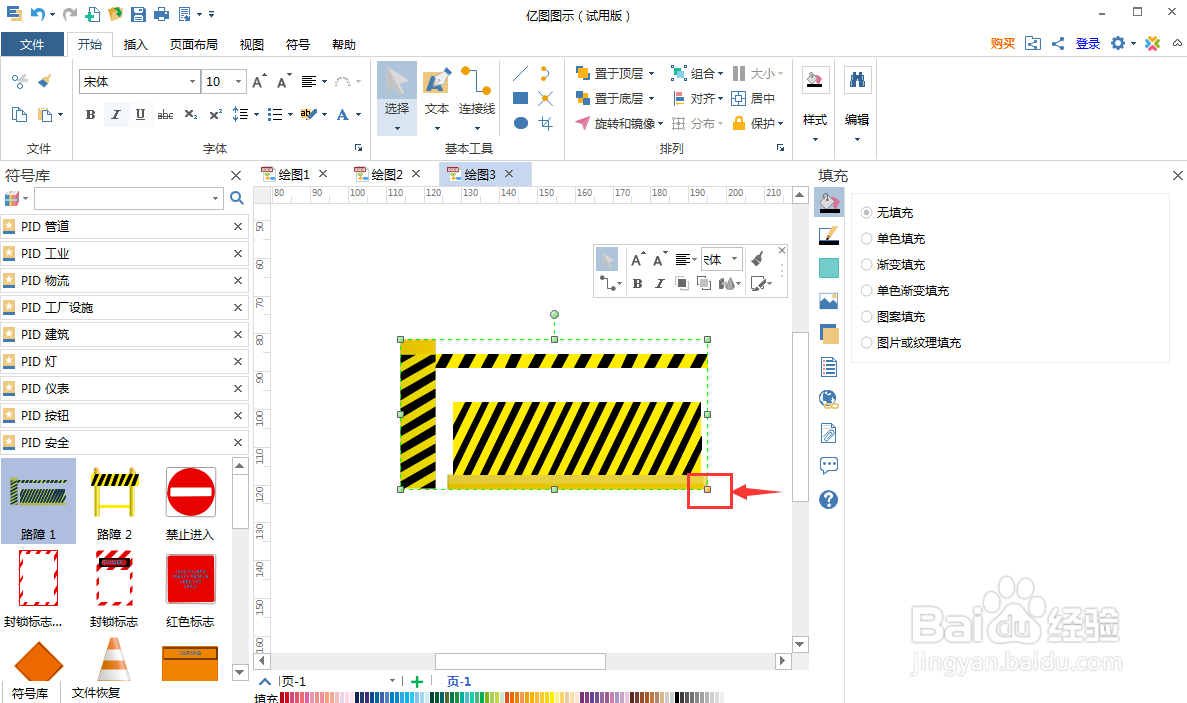Screen dimensions: 1187x703
Task: Apply superscript formatting
Action: coord(216,114)
